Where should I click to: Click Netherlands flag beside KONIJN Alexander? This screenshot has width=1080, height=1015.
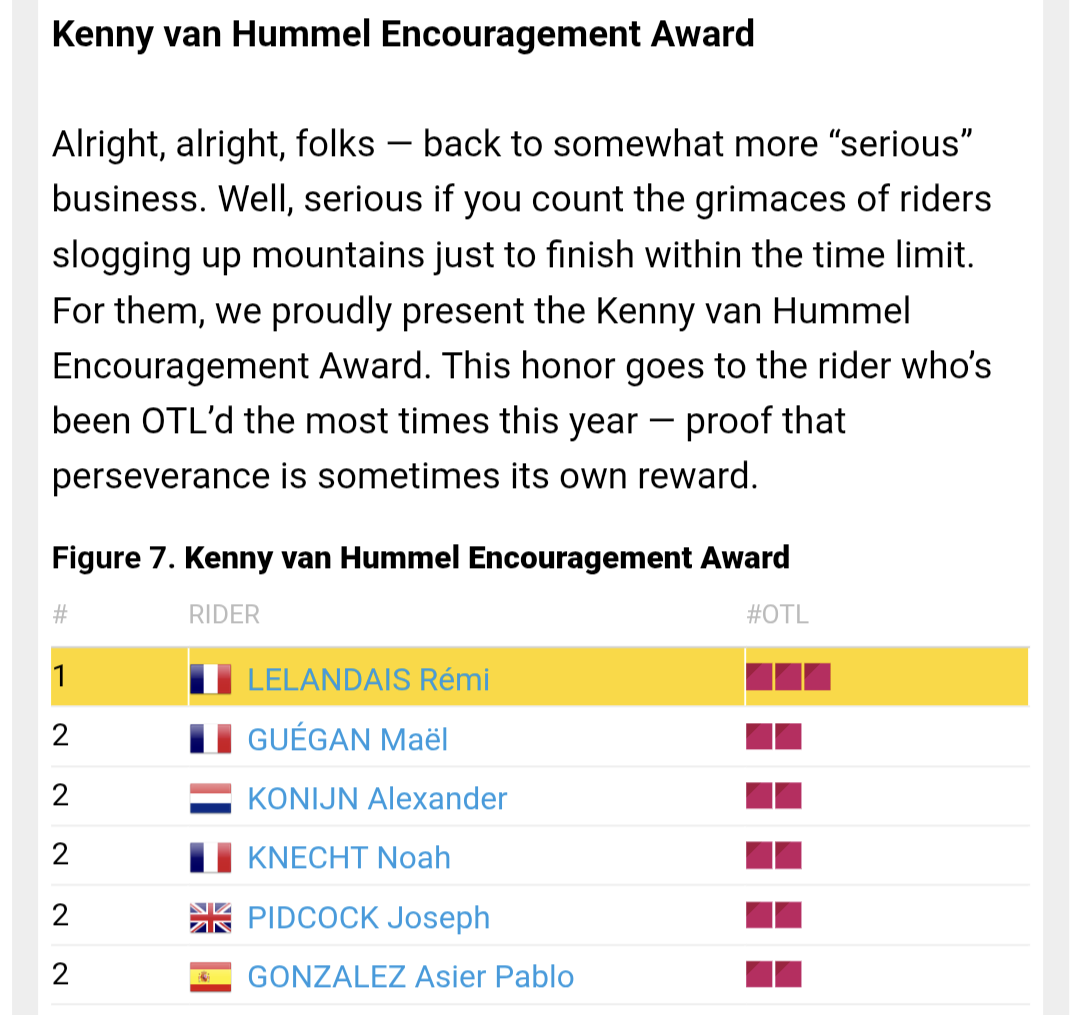coord(210,799)
